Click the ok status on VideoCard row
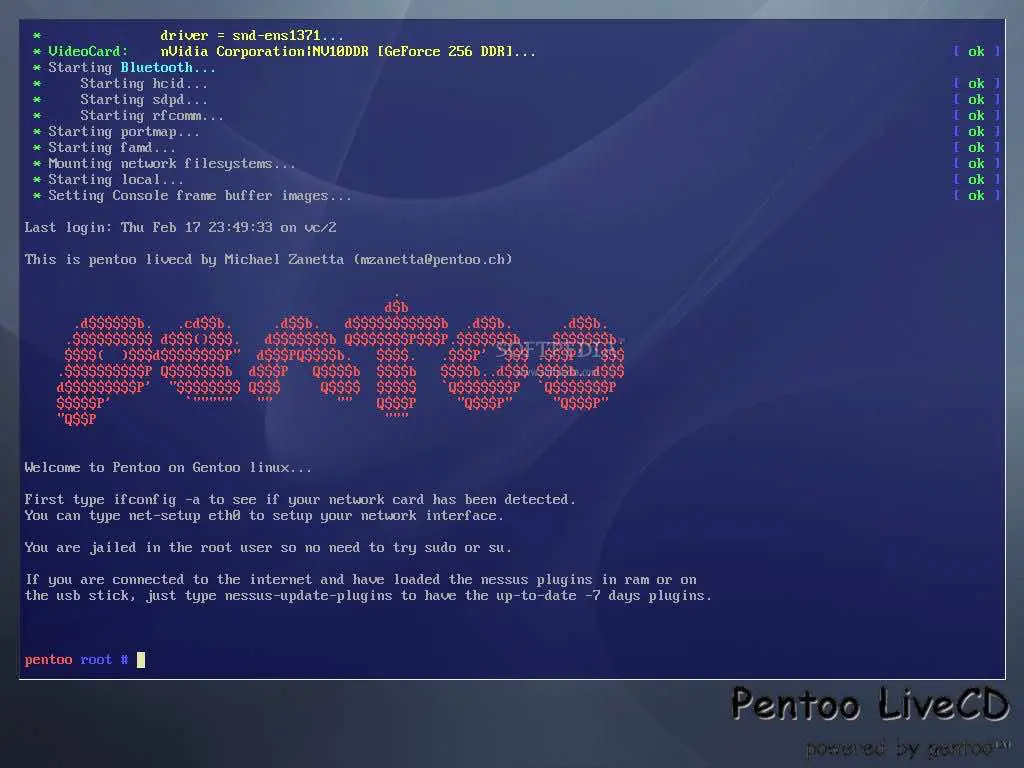 tap(976, 51)
